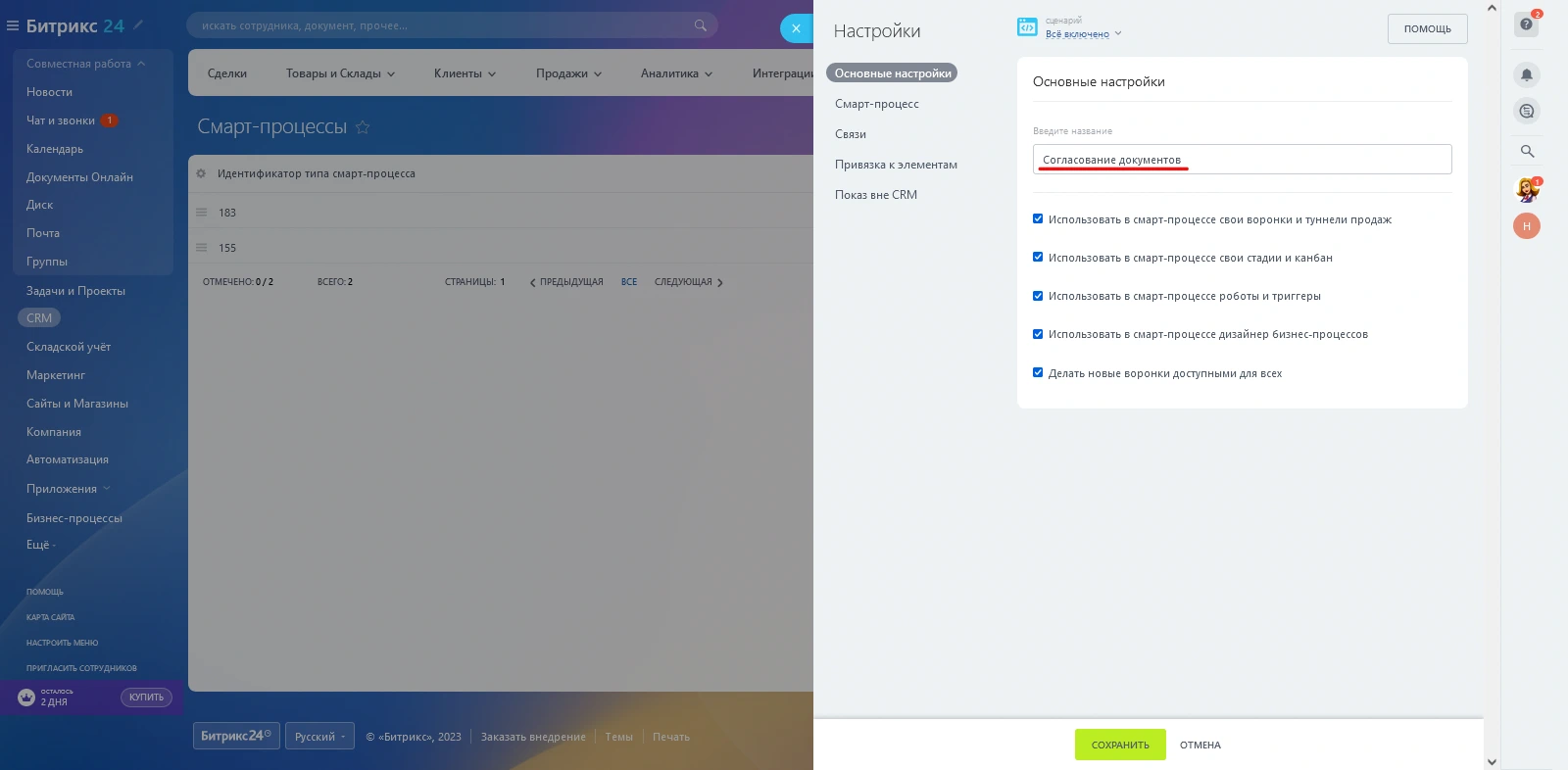The image size is (1568, 770).
Task: Open the Всё включено scenario dropdown
Action: tap(1082, 34)
